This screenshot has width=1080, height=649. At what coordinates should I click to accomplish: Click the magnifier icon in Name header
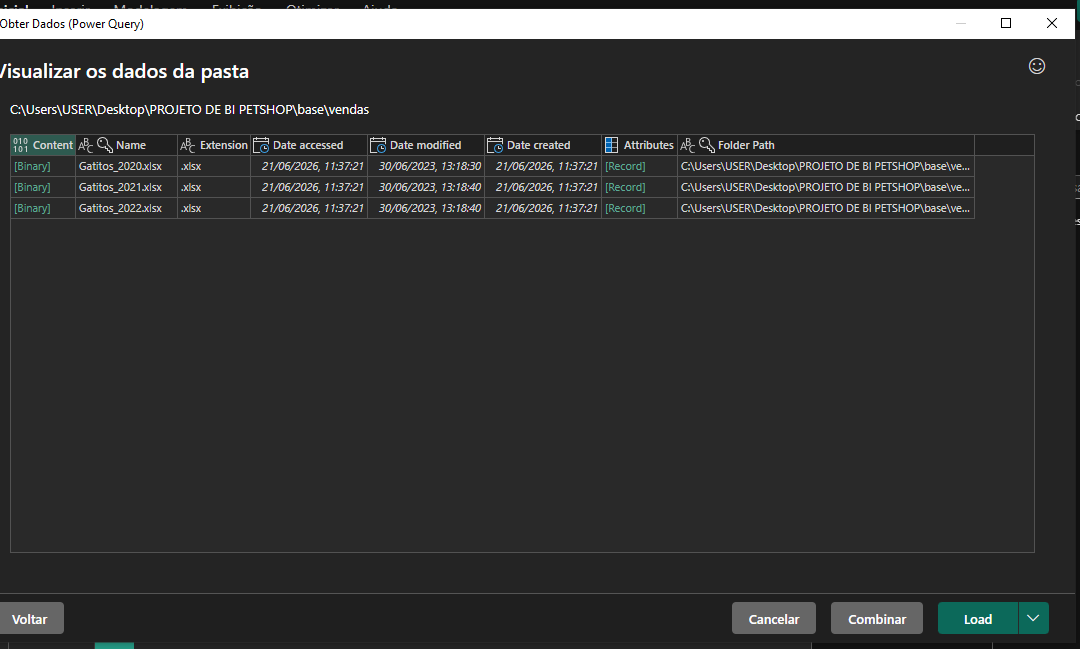point(105,145)
